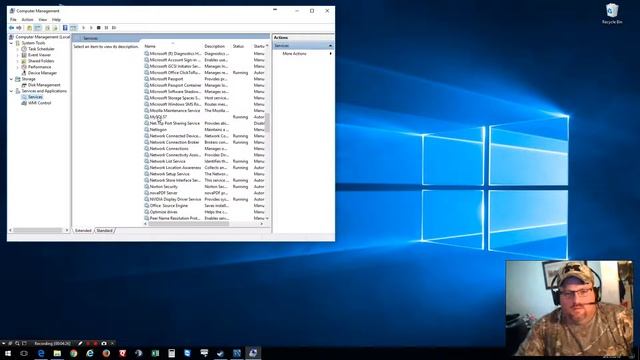640x360 pixels.
Task: Click the Event Viewer tree icon
Action: click(x=24, y=55)
